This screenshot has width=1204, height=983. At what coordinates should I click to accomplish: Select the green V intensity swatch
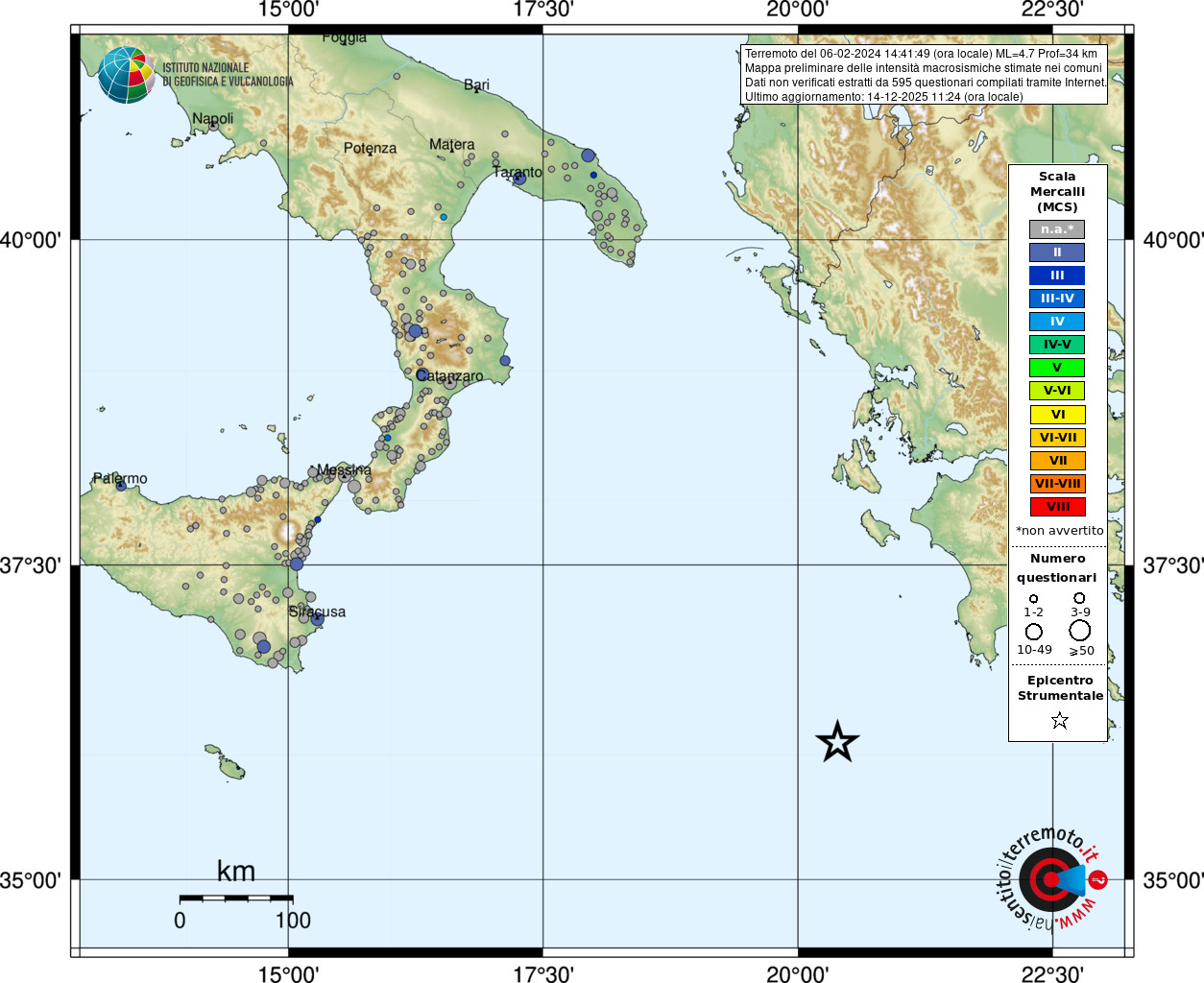[x=1057, y=368]
